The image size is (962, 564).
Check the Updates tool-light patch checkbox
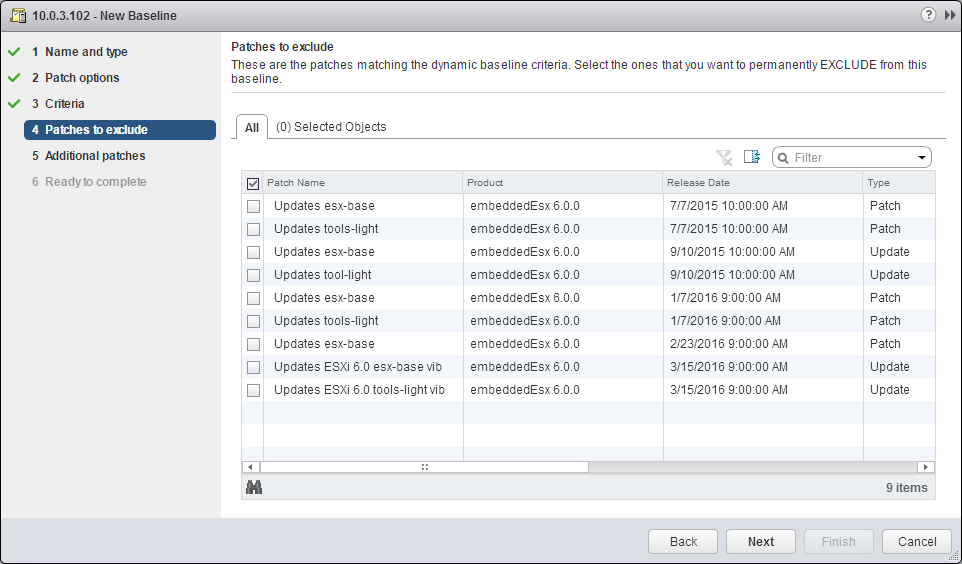click(x=253, y=275)
